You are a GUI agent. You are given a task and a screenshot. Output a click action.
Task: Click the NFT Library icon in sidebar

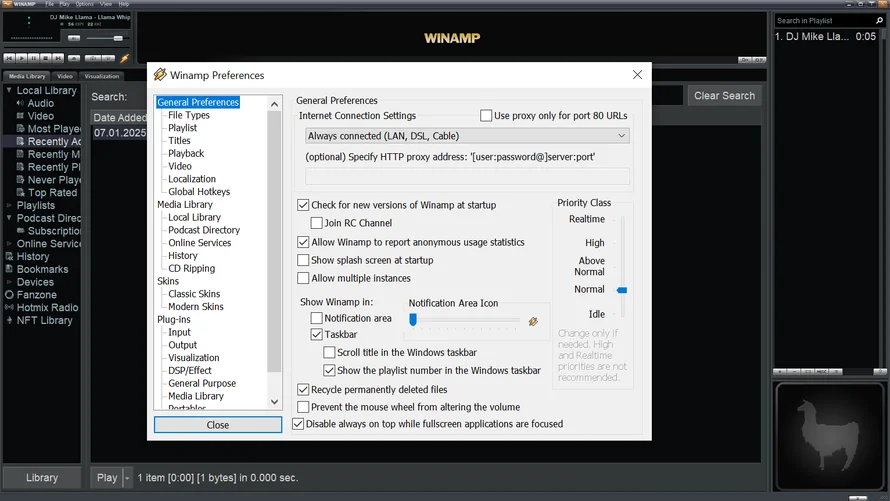tap(9, 320)
